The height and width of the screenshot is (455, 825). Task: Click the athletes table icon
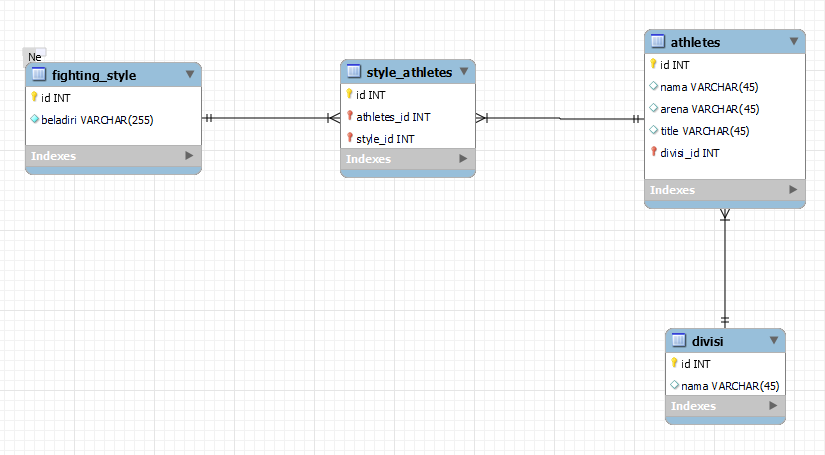658,41
